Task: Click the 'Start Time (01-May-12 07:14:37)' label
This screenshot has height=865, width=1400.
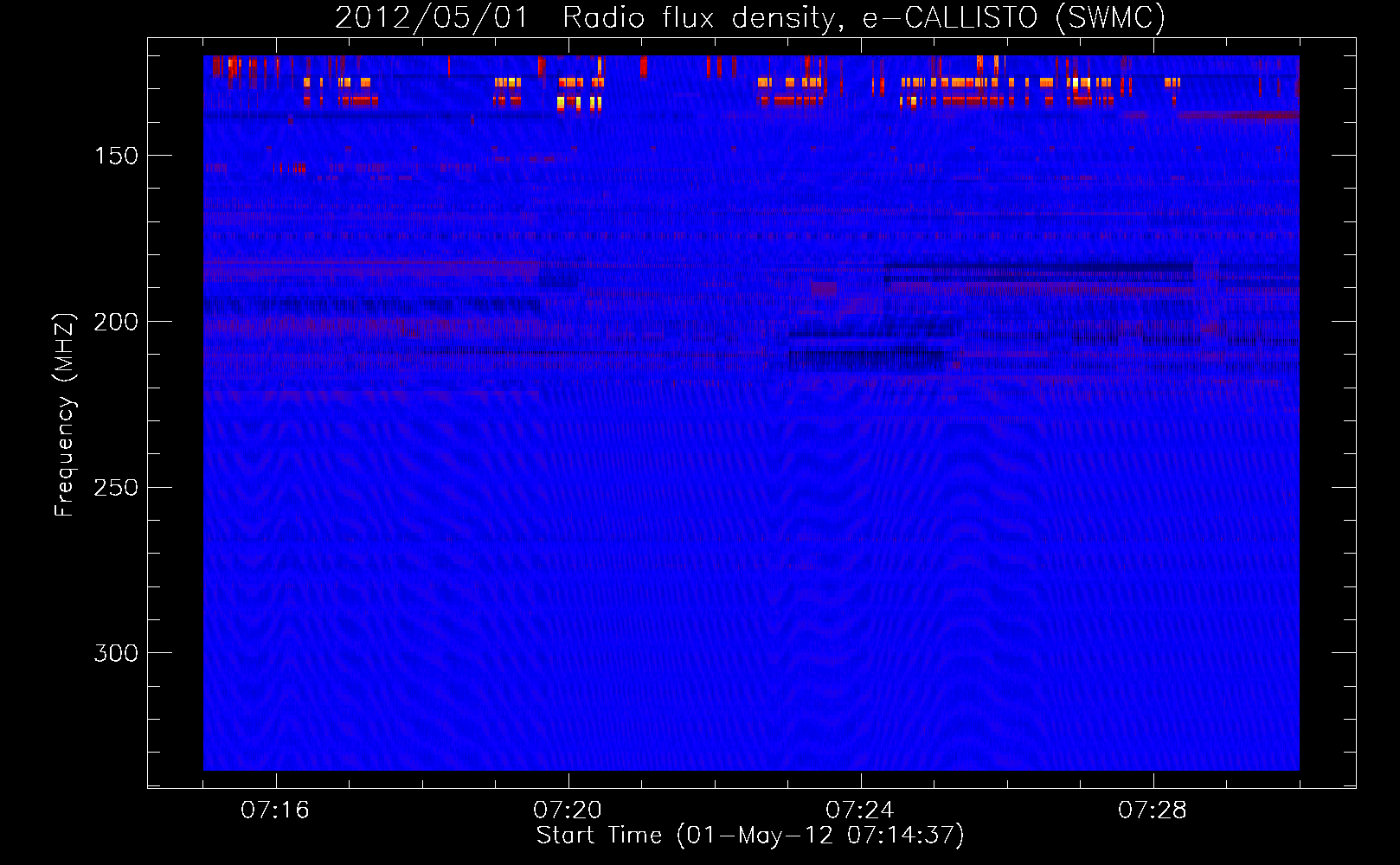Action: pos(750,836)
